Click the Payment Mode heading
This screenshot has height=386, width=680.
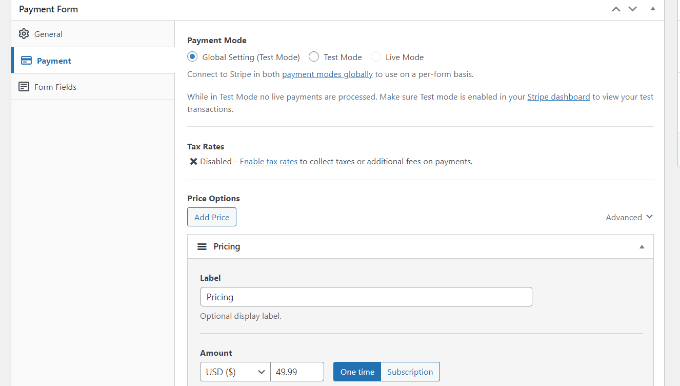[217, 40]
